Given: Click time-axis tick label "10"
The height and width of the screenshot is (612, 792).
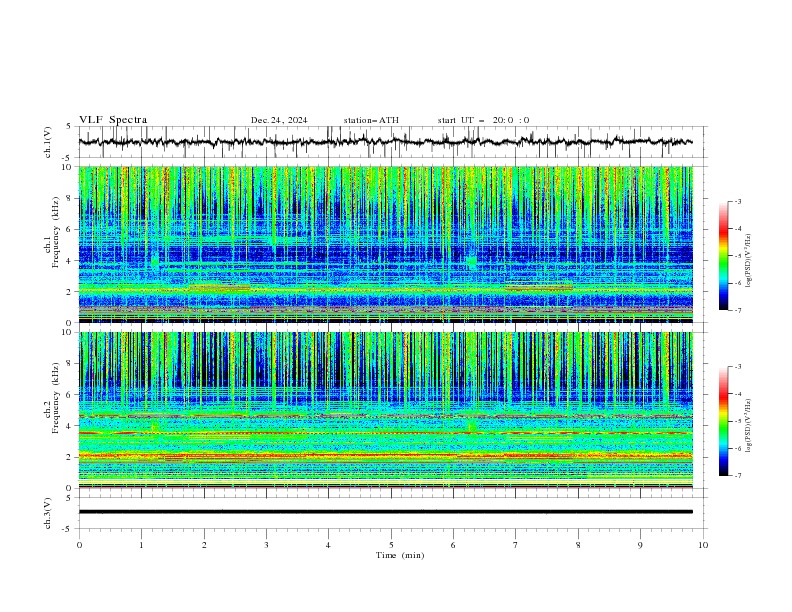Looking at the screenshot, I should pyautogui.click(x=703, y=545).
